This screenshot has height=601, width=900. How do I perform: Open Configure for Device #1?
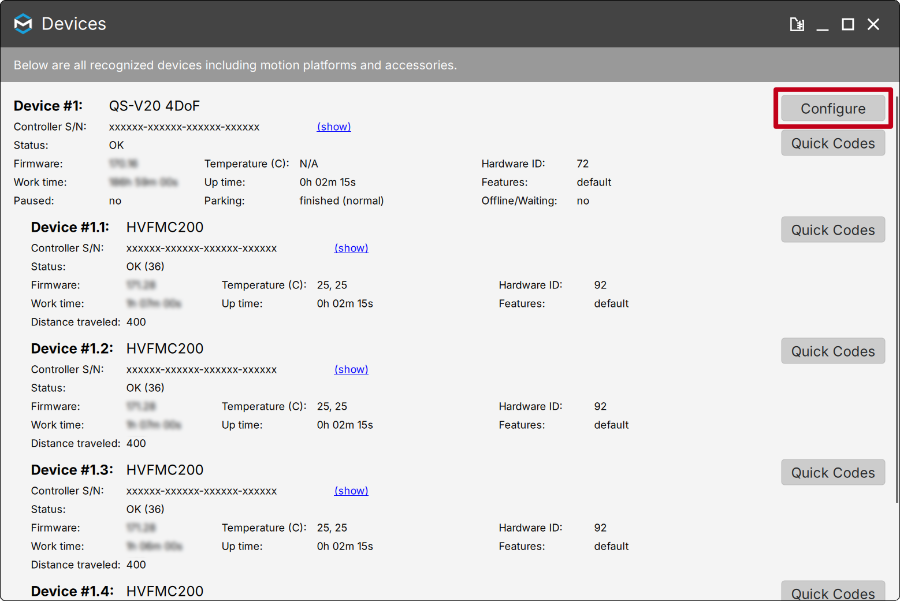[833, 108]
